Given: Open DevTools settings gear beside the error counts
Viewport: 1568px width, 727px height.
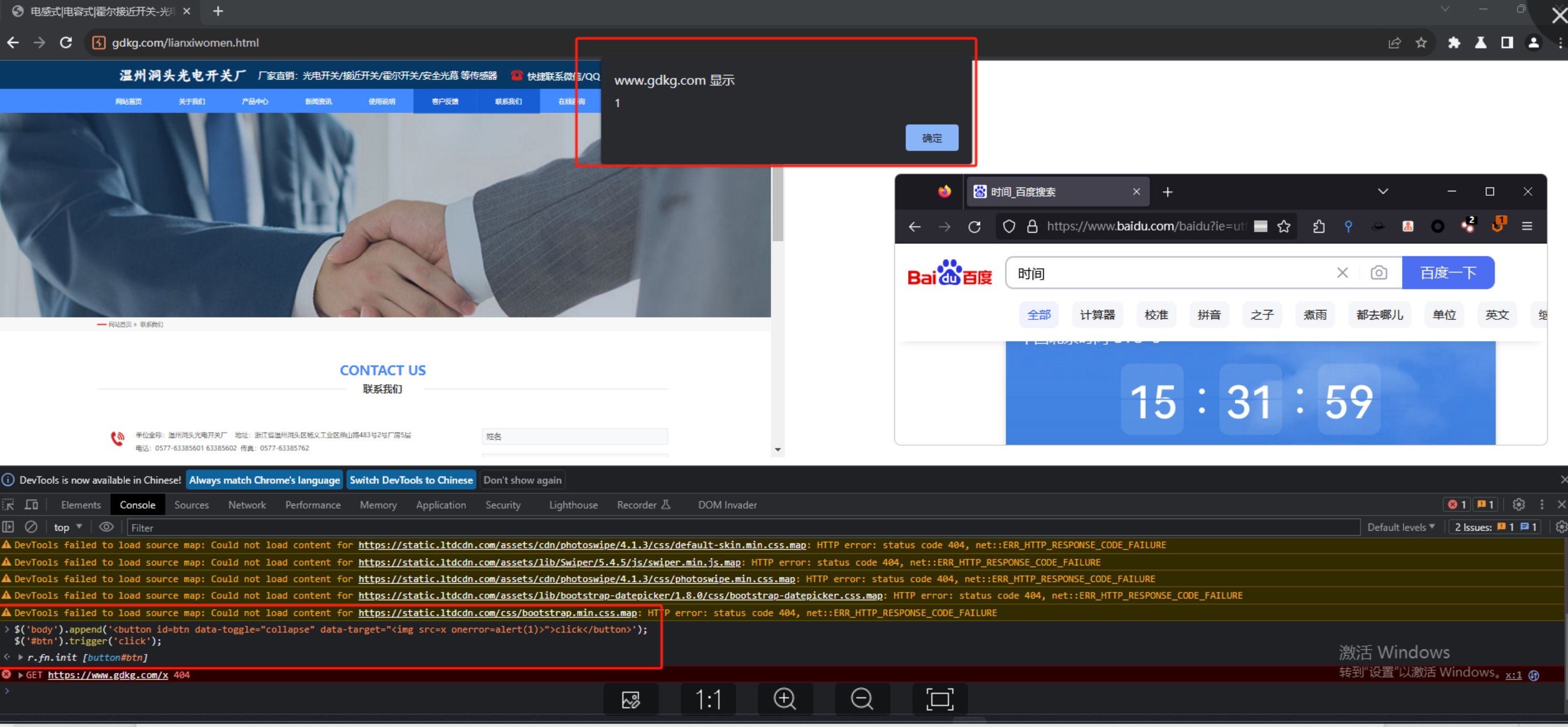Looking at the screenshot, I should tap(1518, 504).
